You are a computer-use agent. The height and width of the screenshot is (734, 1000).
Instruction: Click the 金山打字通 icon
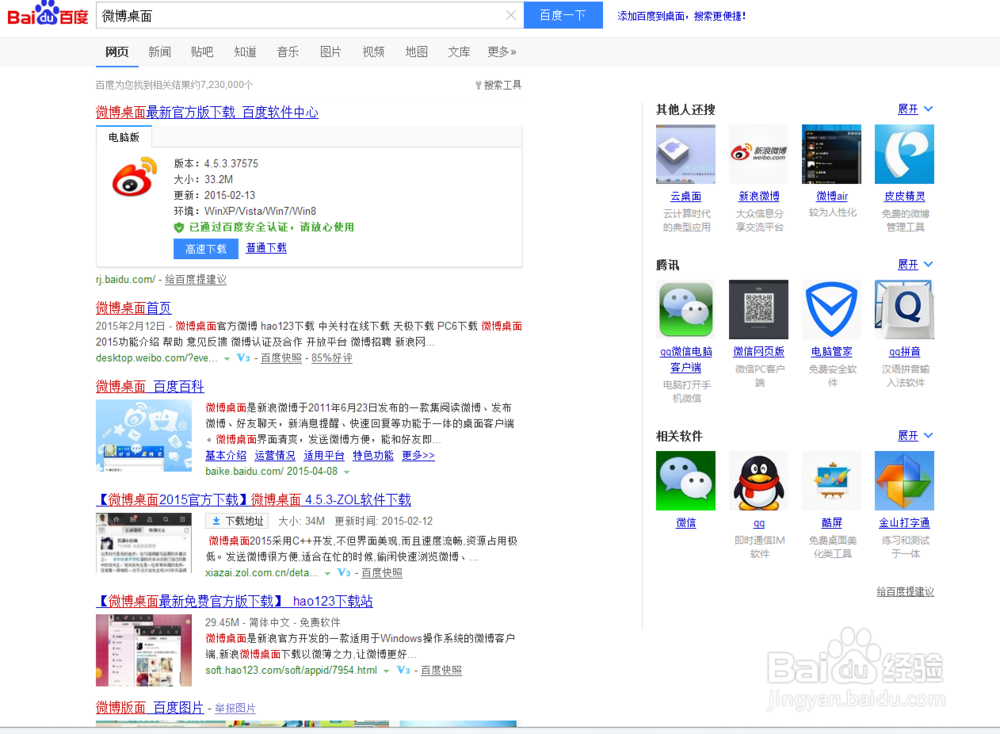pyautogui.click(x=904, y=481)
